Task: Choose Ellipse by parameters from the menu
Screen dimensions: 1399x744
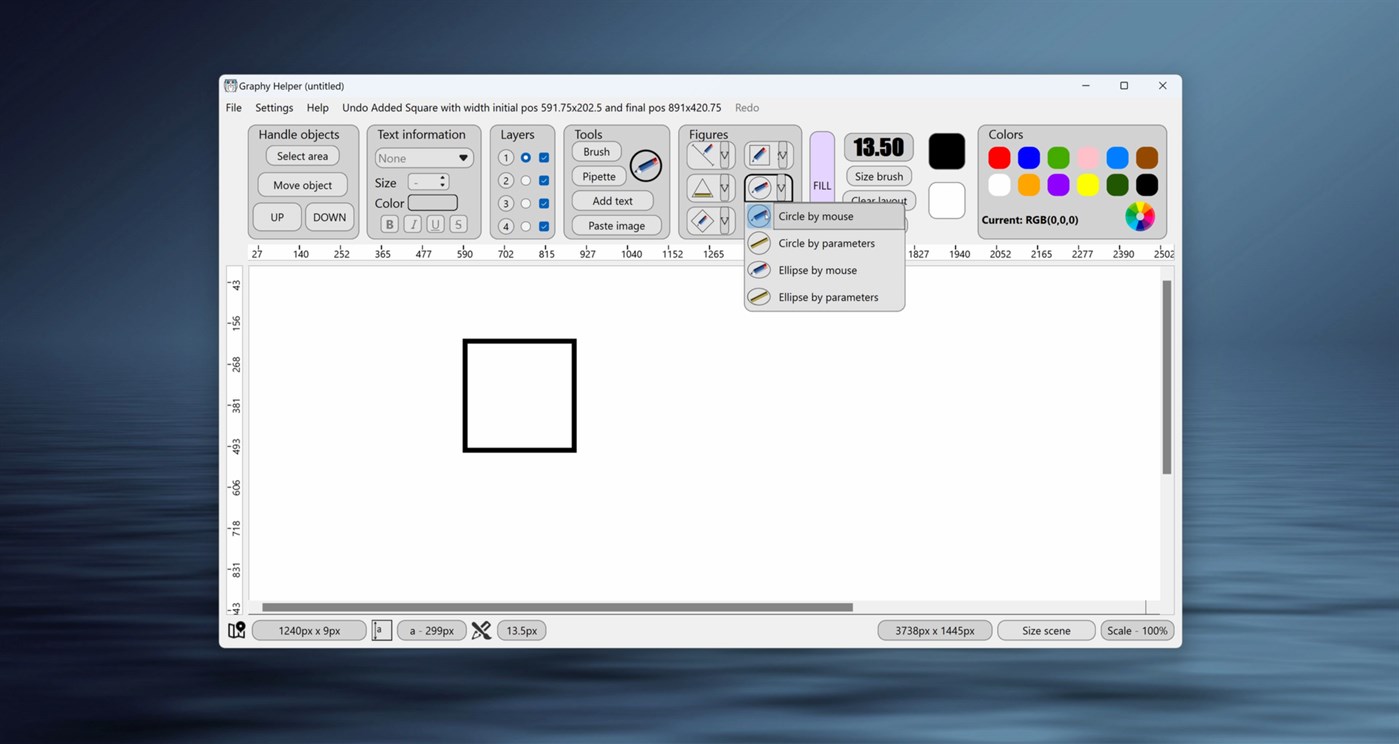Action: tap(827, 296)
